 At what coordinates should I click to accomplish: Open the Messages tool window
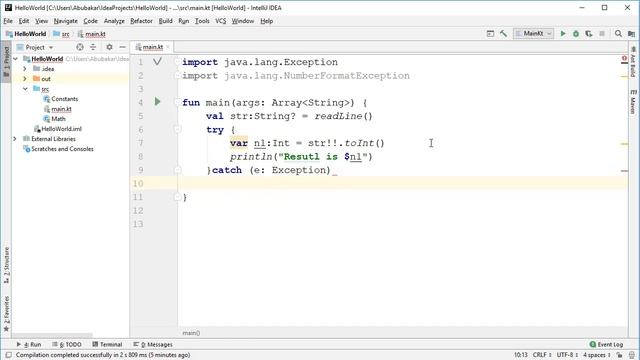pyautogui.click(x=153, y=344)
